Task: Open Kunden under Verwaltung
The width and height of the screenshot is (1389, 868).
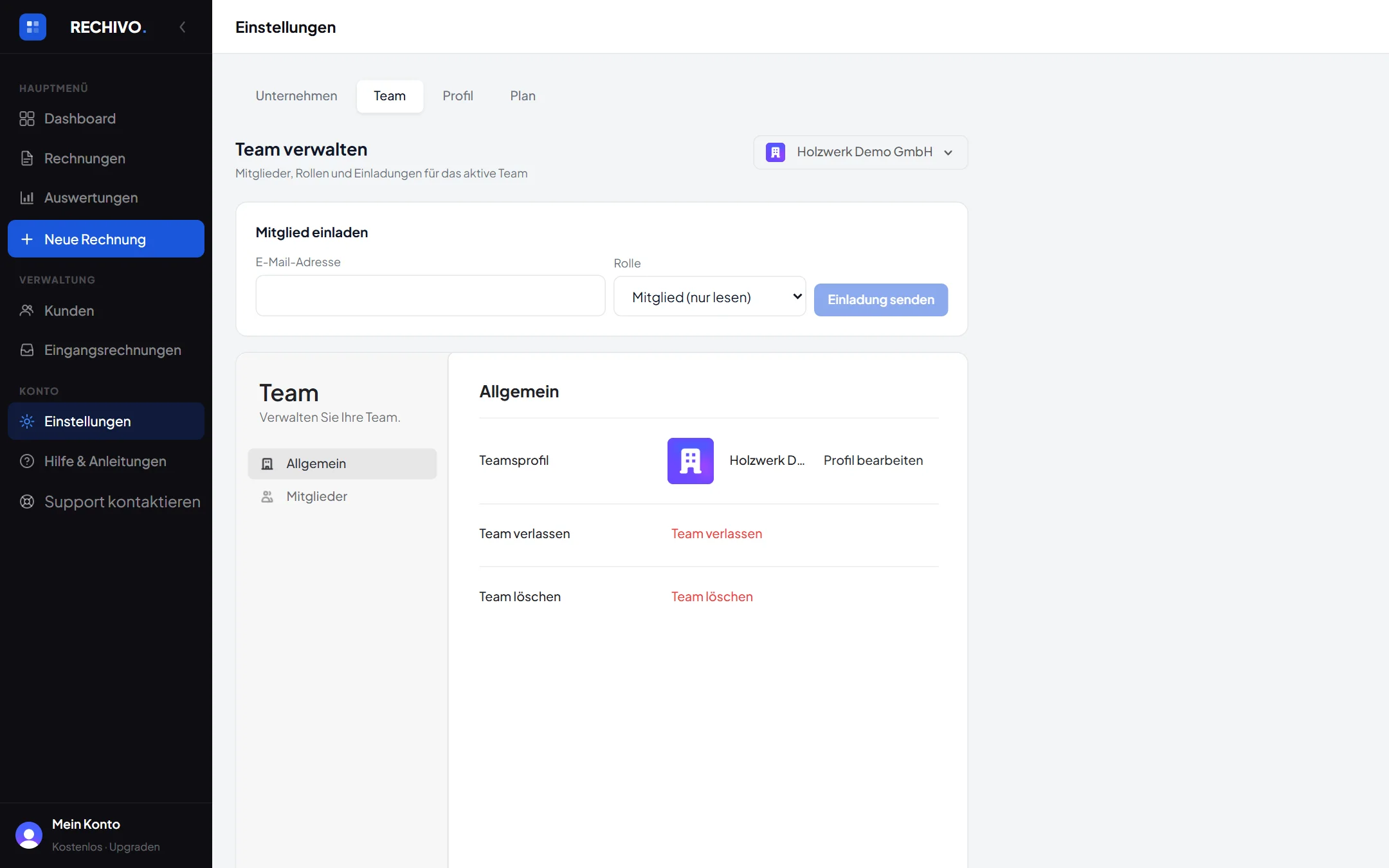Action: (x=106, y=311)
